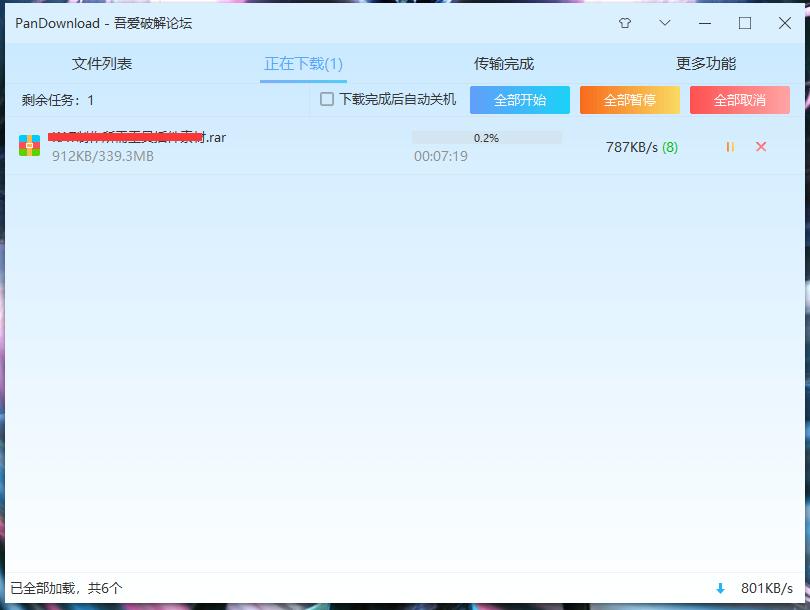
Task: Select the 正在下载(1) tab
Action: (x=303, y=64)
